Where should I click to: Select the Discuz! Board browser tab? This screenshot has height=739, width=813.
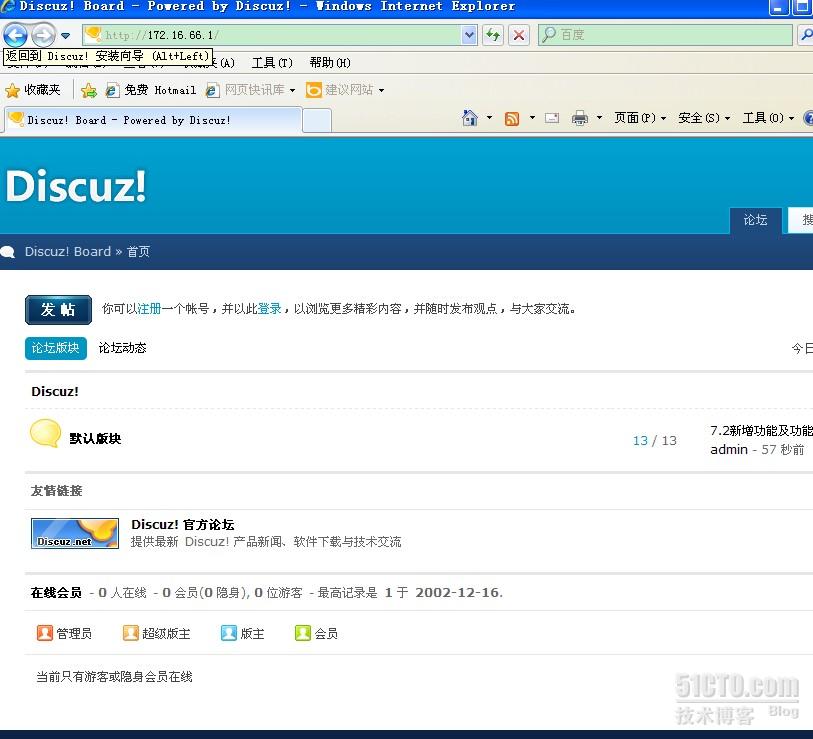(x=153, y=120)
